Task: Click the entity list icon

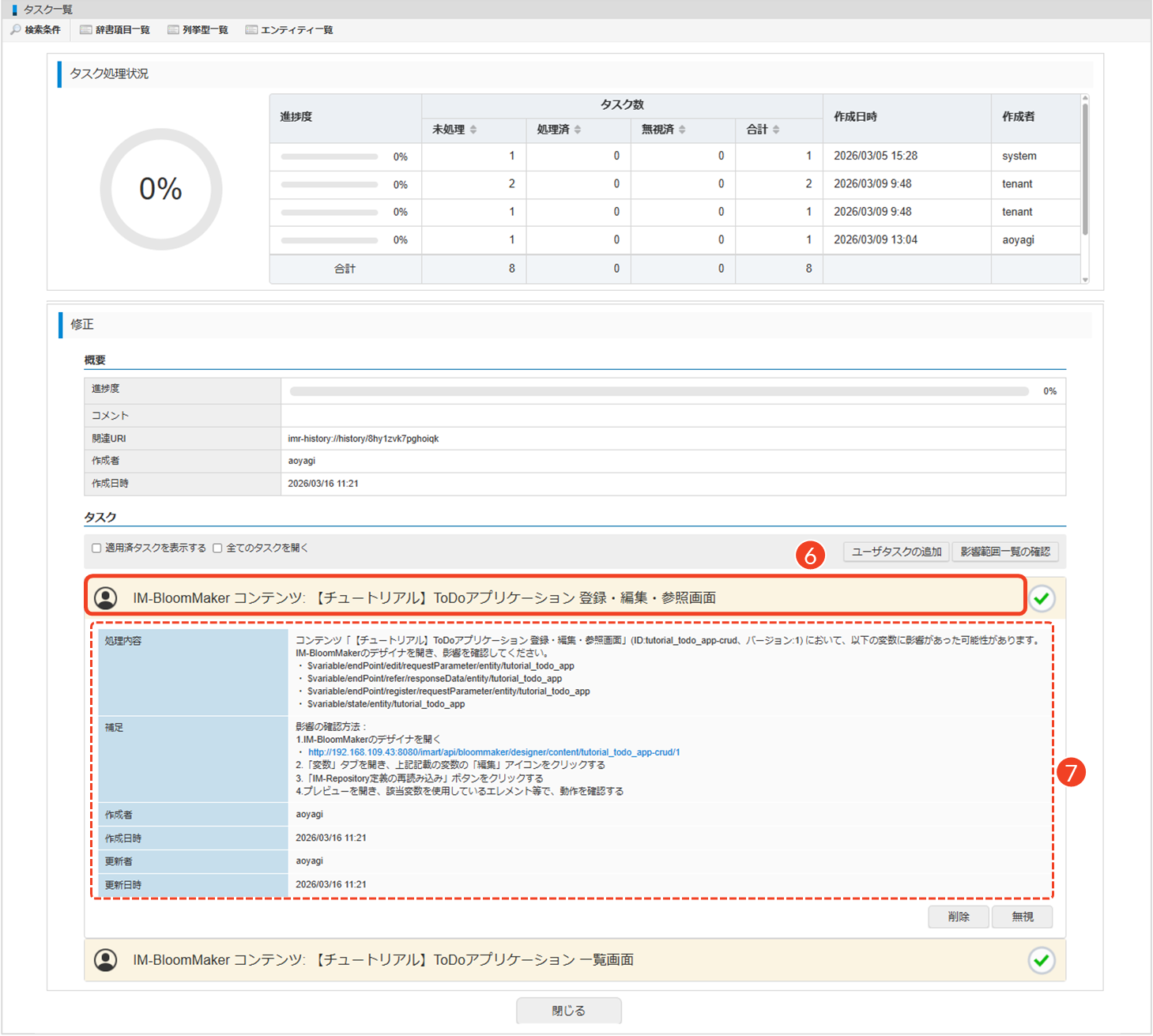Action: pyautogui.click(x=251, y=30)
